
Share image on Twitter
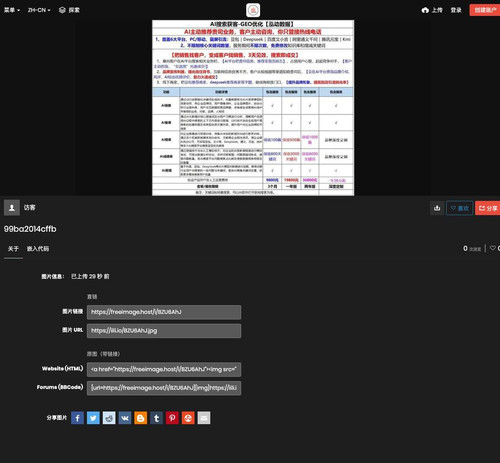93,418
